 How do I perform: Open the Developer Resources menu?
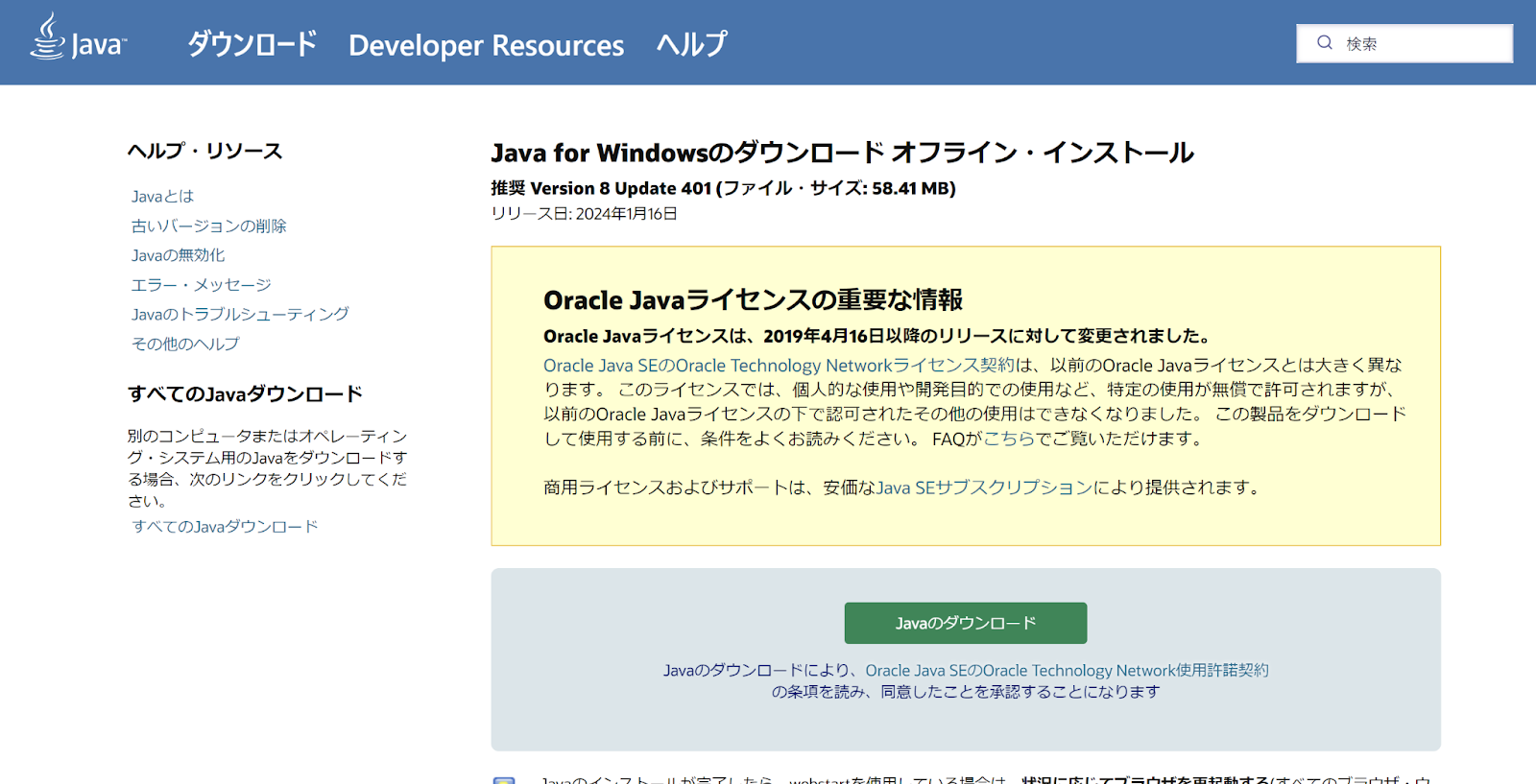pyautogui.click(x=486, y=45)
